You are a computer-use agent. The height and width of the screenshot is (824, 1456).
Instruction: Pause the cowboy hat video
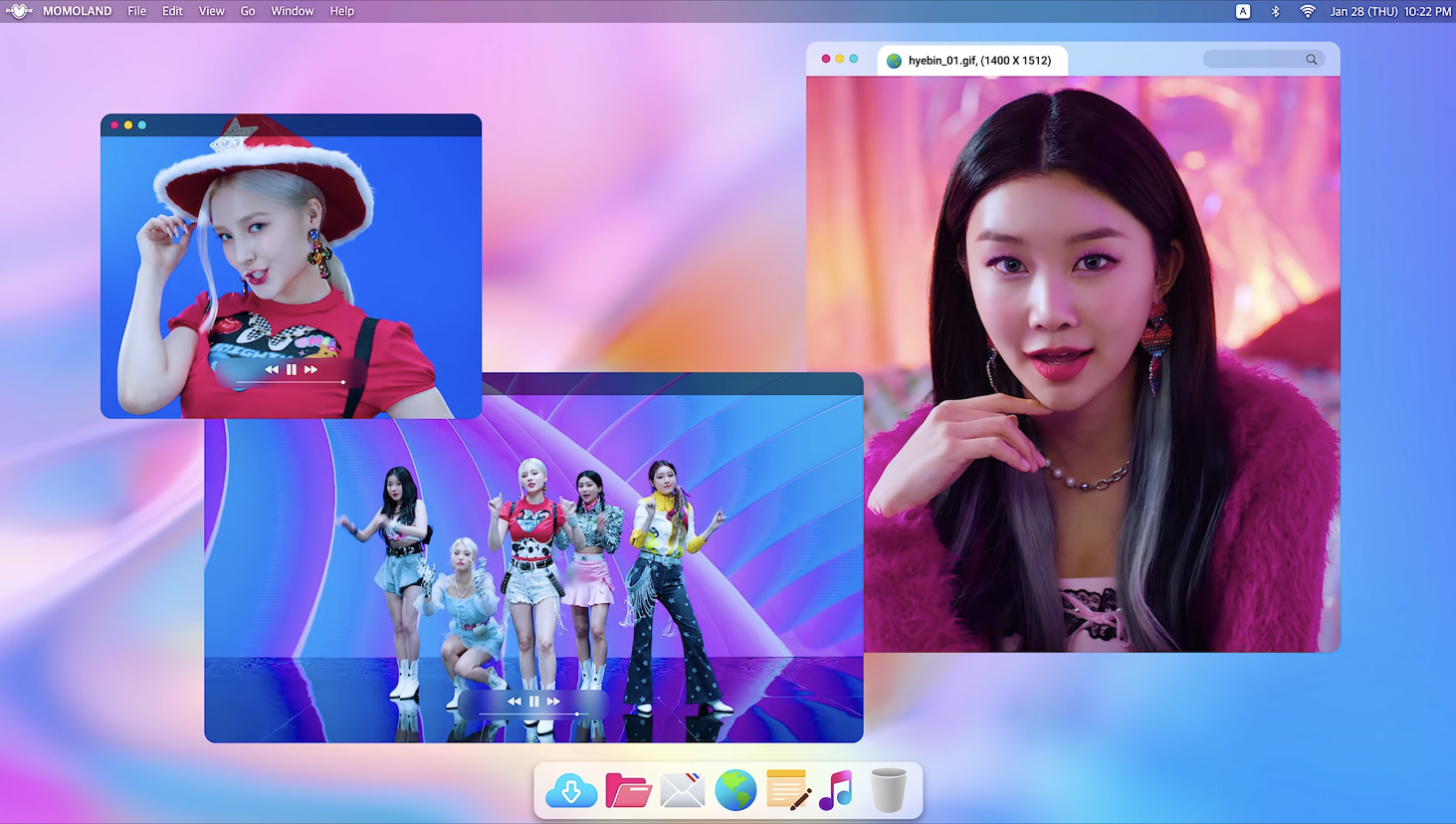coord(292,369)
